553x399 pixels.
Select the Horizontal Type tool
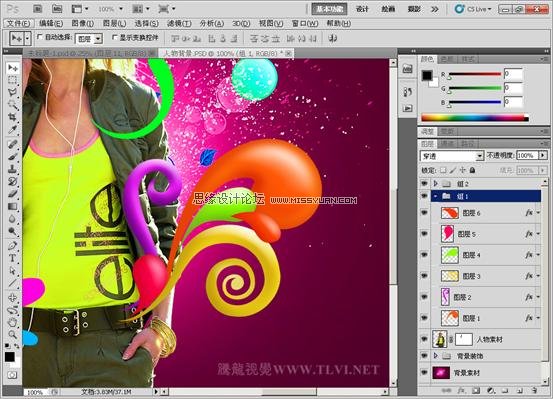click(x=13, y=258)
